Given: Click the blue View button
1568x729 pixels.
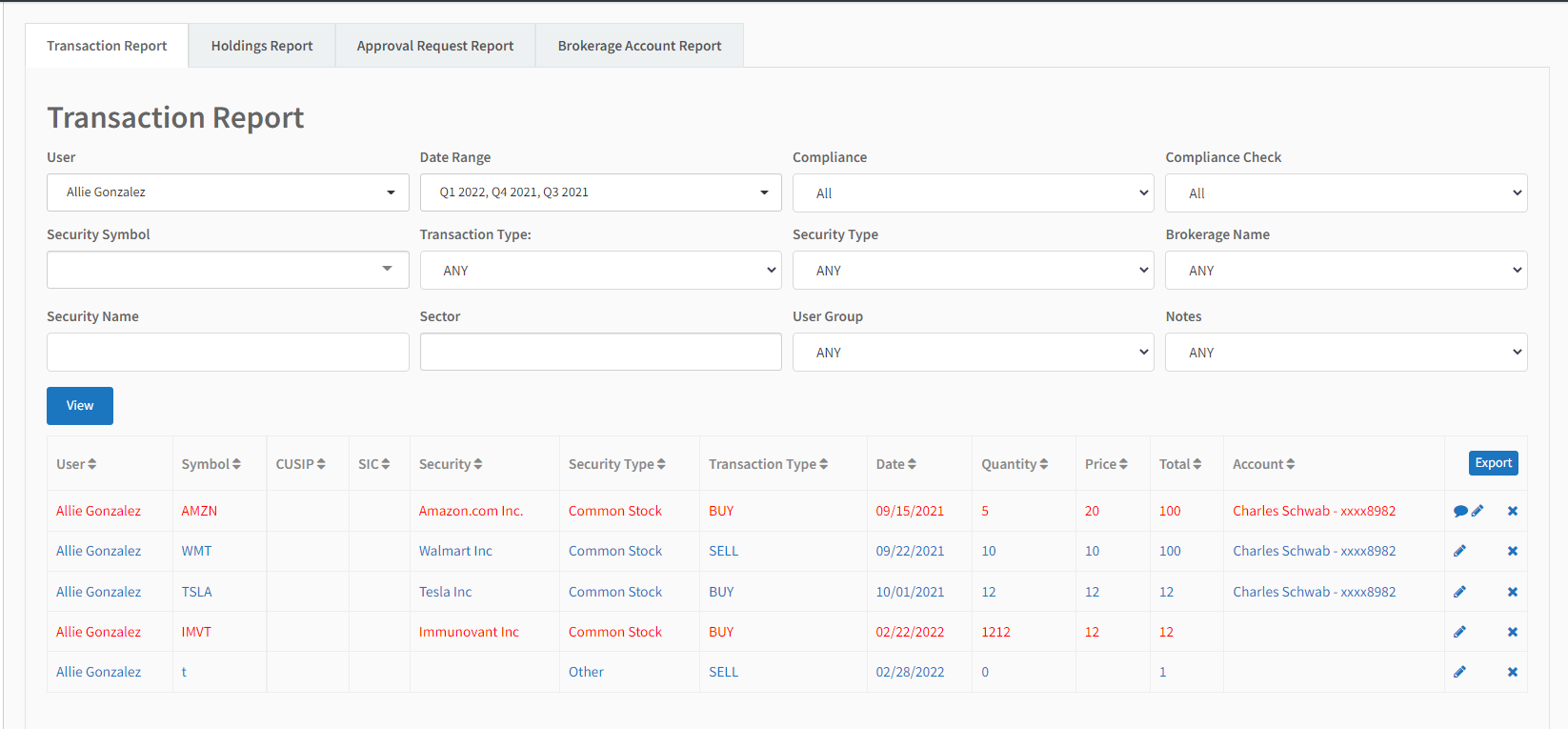Looking at the screenshot, I should pyautogui.click(x=80, y=406).
